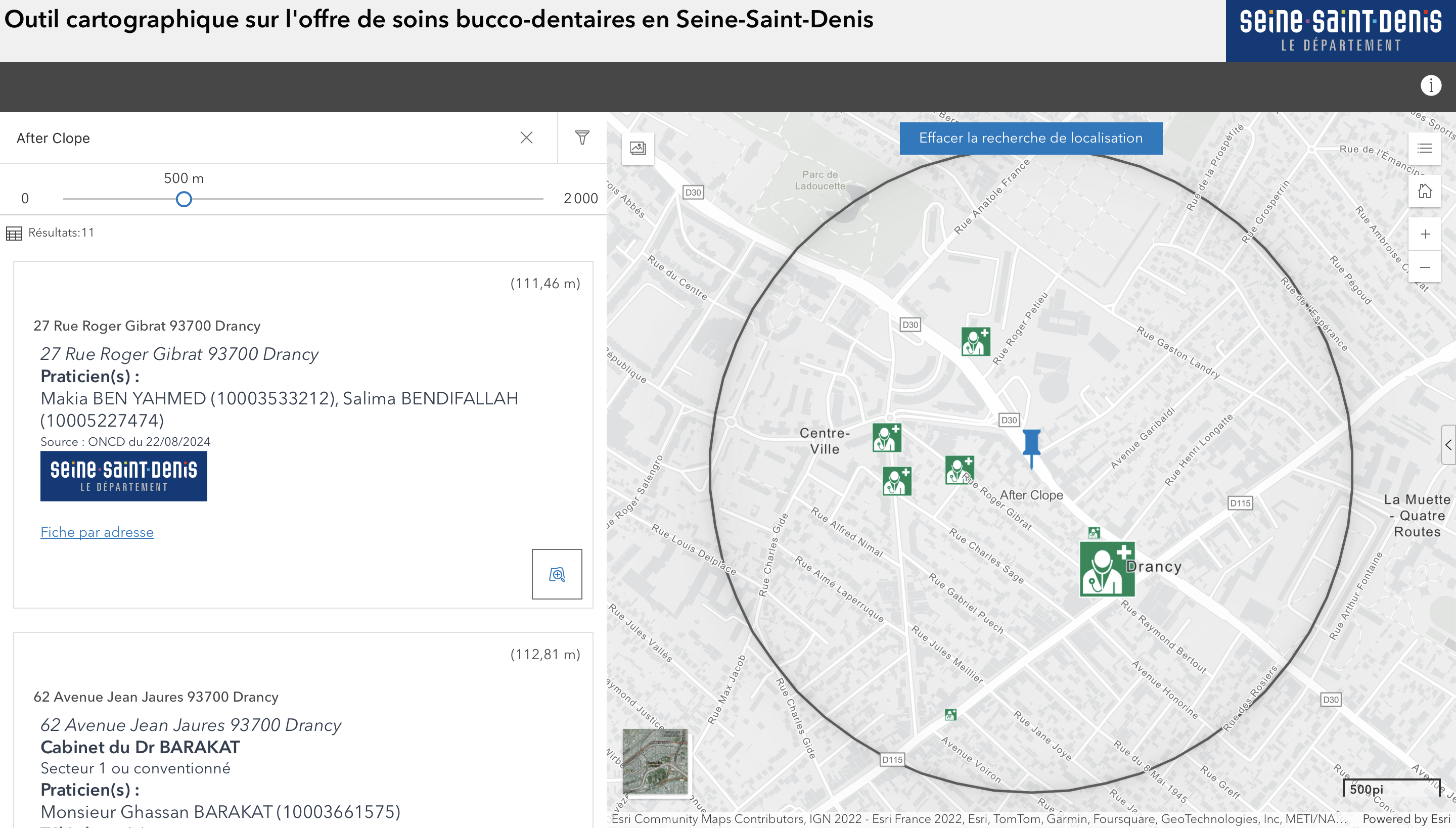Click Cabinet du Dr BARAKAT text
The width and height of the screenshot is (1456, 828).
[x=140, y=747]
